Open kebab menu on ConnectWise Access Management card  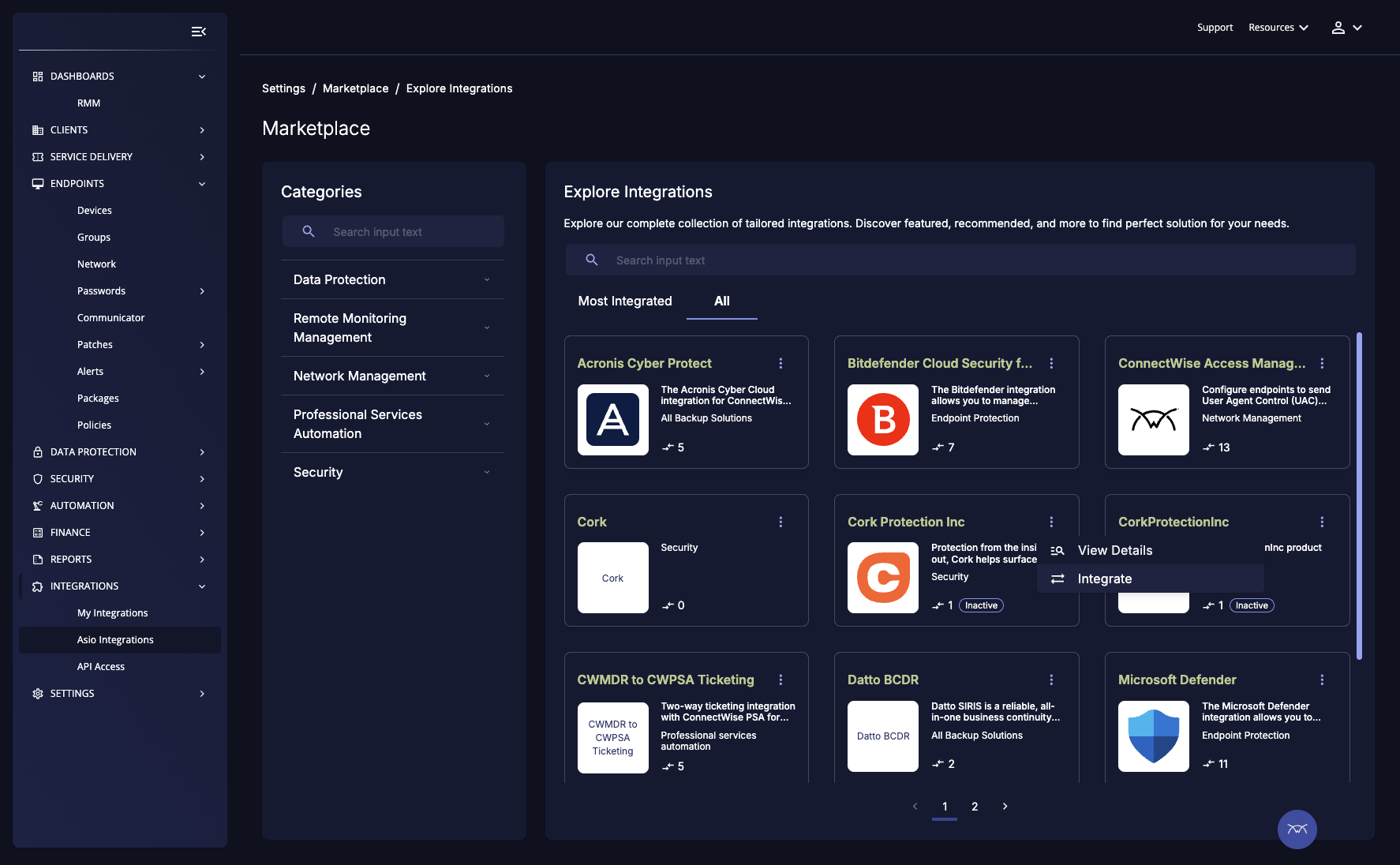[1322, 363]
